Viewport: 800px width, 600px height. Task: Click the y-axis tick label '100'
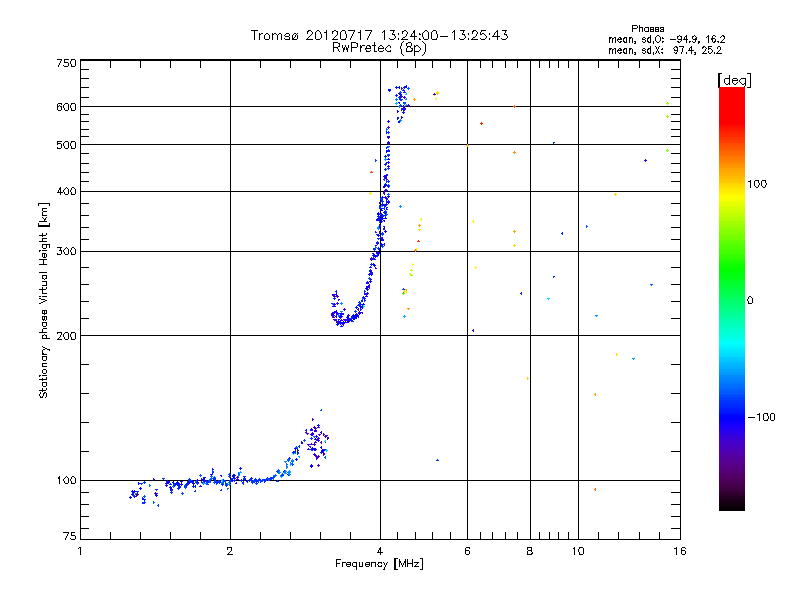(x=66, y=481)
